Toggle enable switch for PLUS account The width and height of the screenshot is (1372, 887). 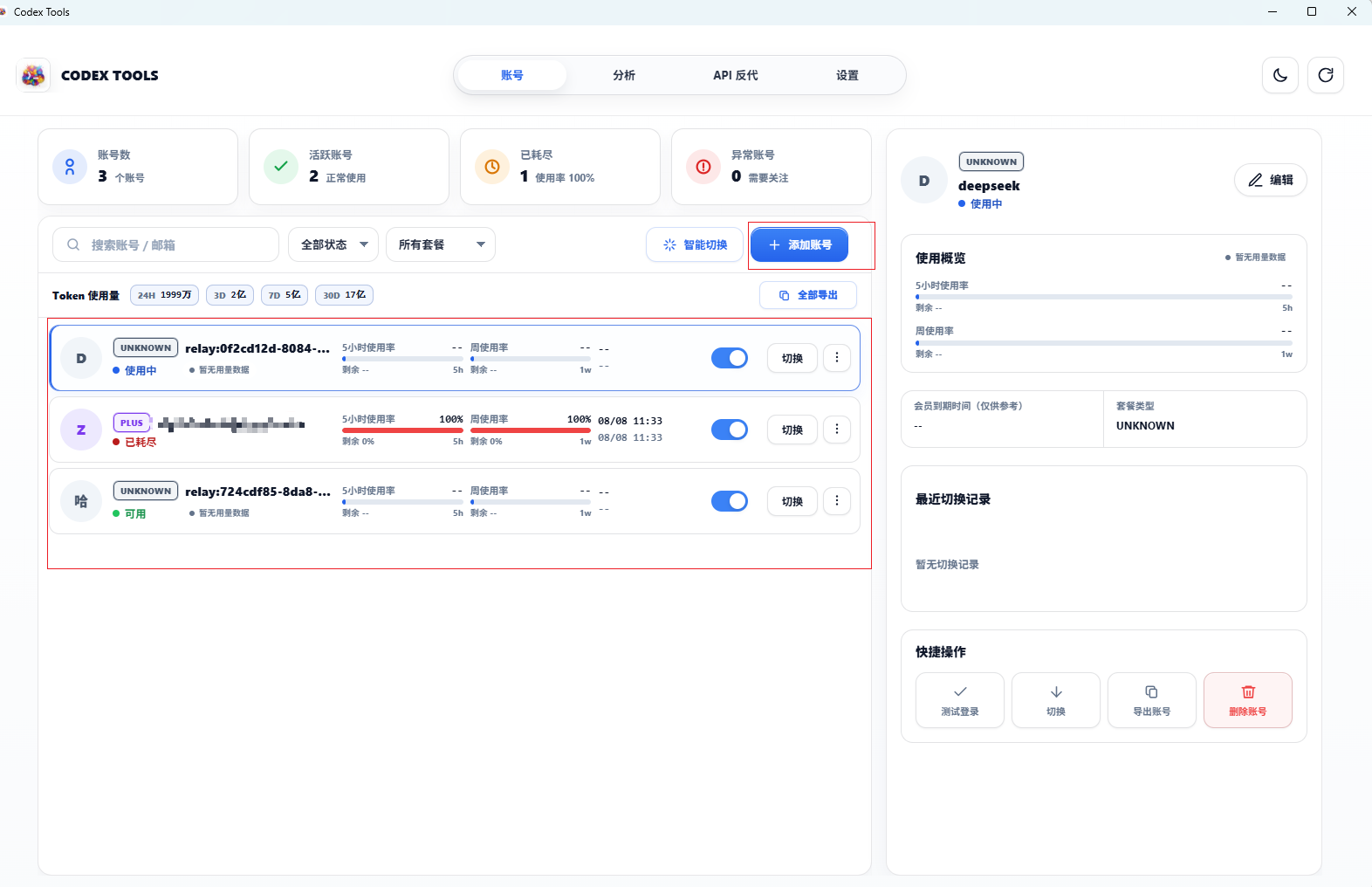tap(730, 430)
